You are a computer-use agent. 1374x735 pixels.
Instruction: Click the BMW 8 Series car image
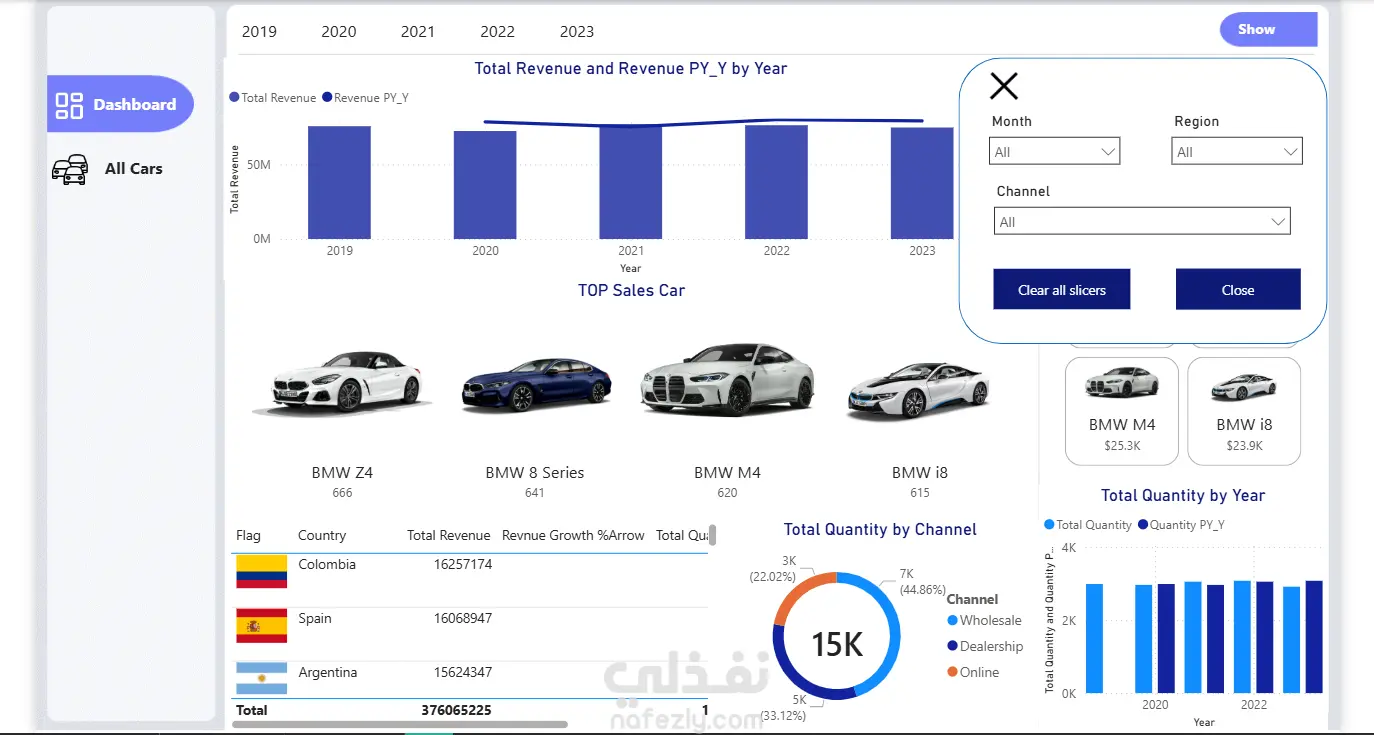click(535, 383)
